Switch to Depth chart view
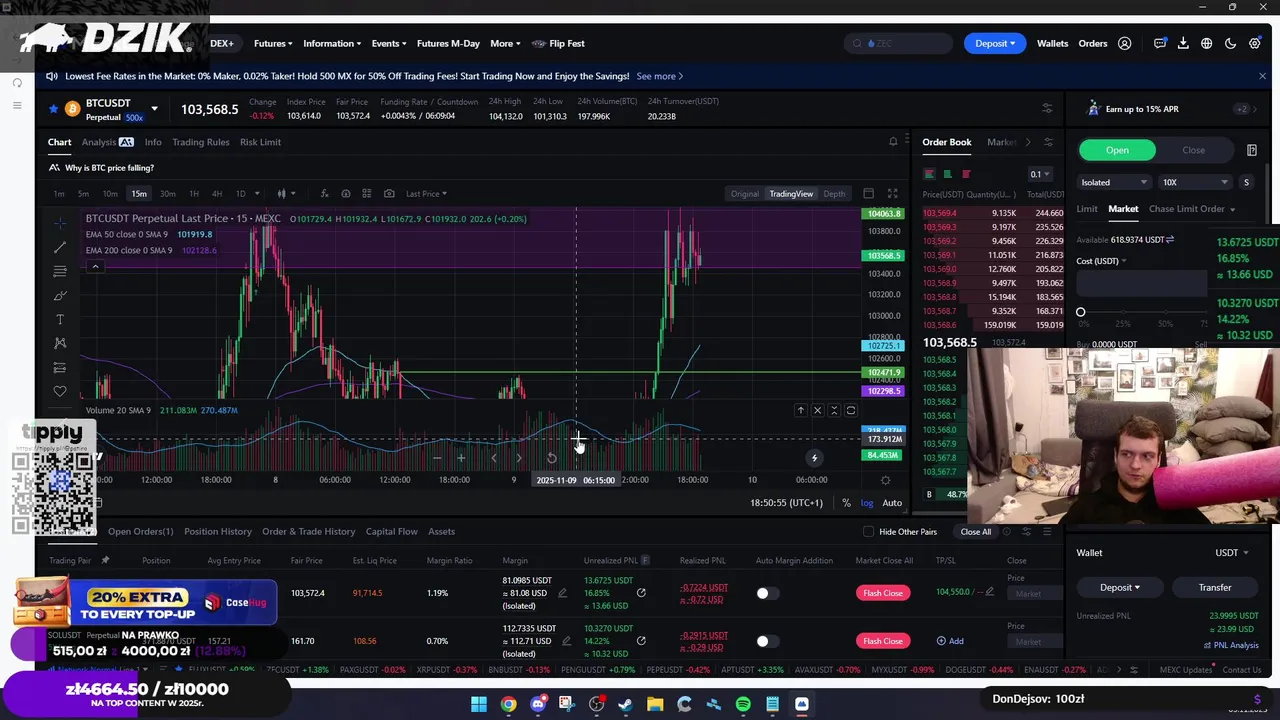The width and height of the screenshot is (1280, 720). [x=834, y=194]
